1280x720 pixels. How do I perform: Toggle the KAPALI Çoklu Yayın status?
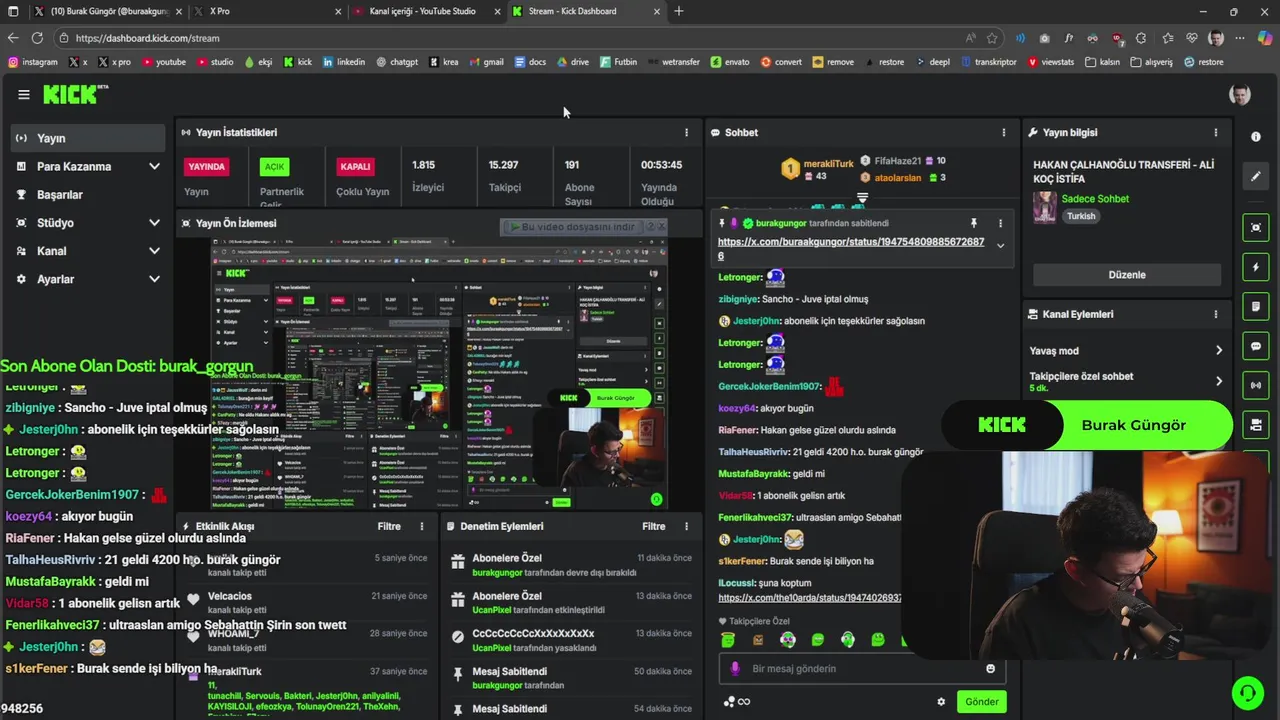(x=355, y=167)
